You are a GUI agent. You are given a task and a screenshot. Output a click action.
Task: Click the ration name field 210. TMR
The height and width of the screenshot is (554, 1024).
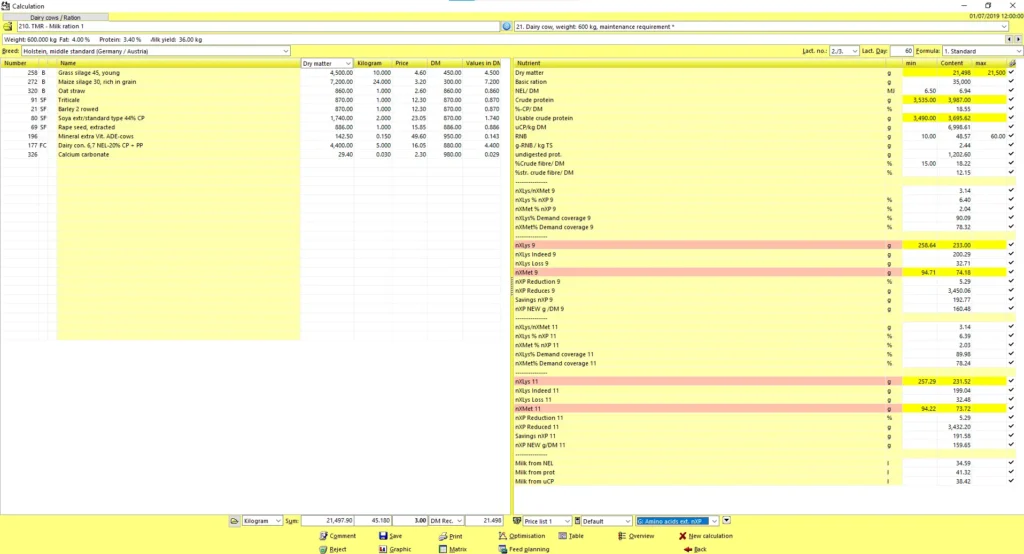point(258,27)
